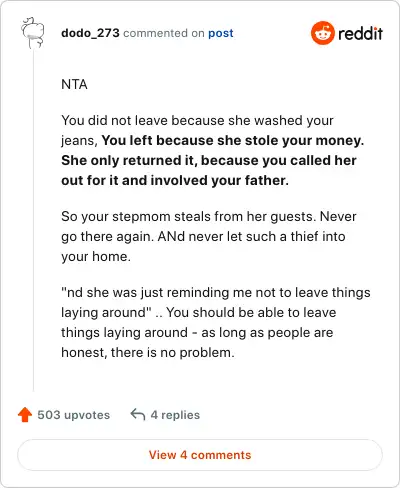The height and width of the screenshot is (488, 400).
Task: Click the orange upvote arrow
Action: pos(25,415)
